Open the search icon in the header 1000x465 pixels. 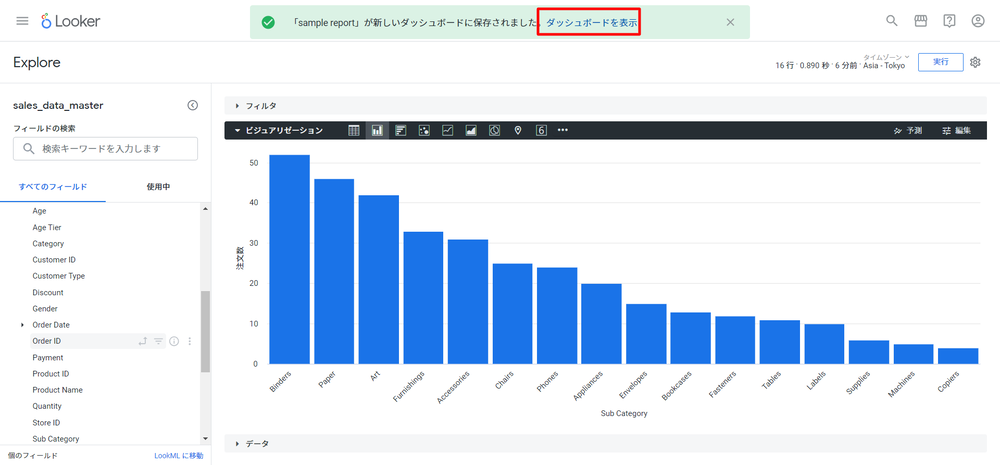pos(892,21)
